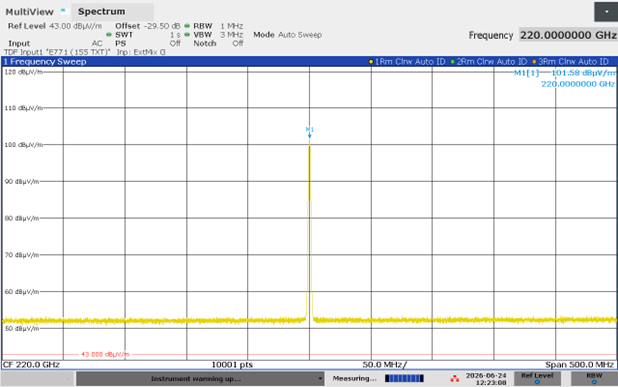Click the Measuring progress bar
This screenshot has height=387, width=618.
[x=404, y=378]
